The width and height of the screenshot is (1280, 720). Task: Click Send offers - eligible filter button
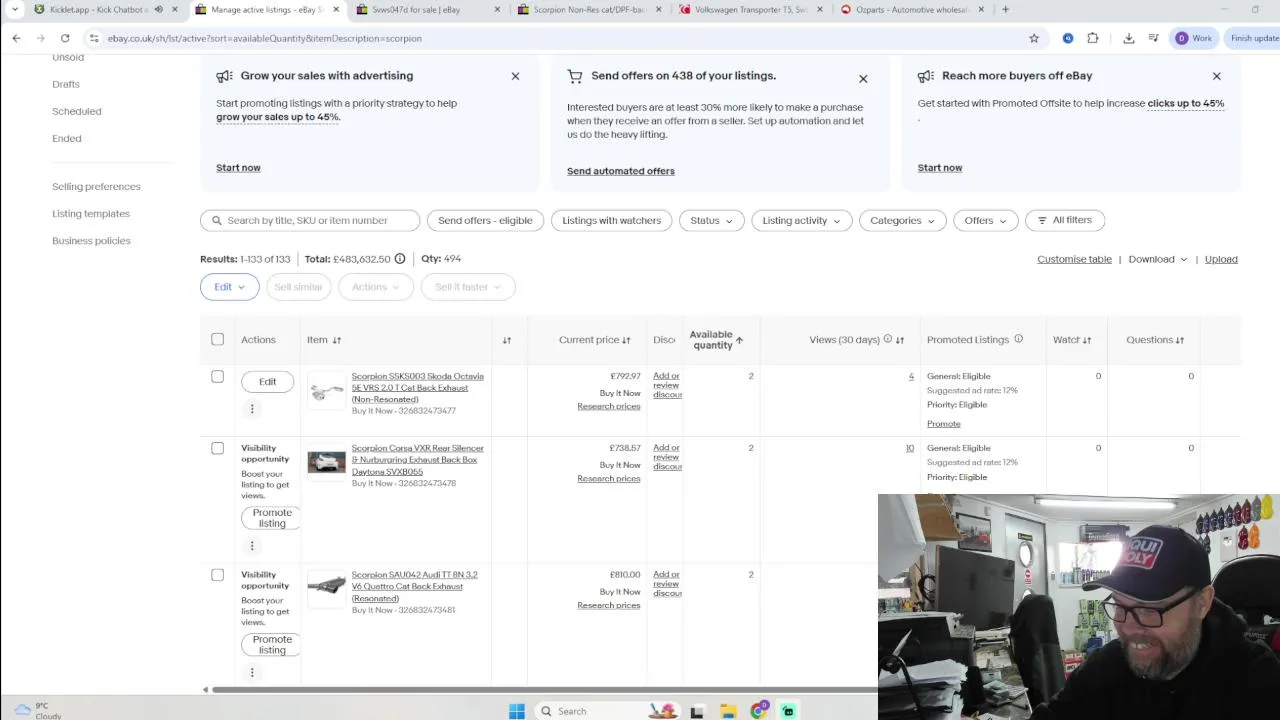485,220
